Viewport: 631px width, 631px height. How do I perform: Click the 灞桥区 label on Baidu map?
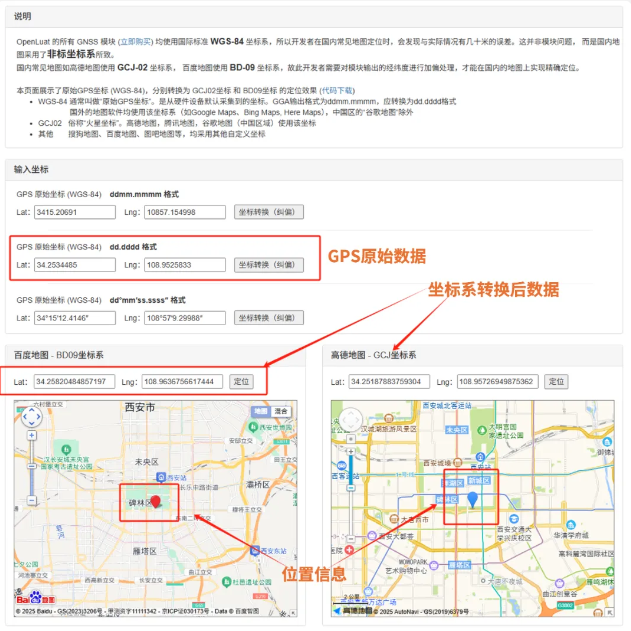pyautogui.click(x=258, y=484)
